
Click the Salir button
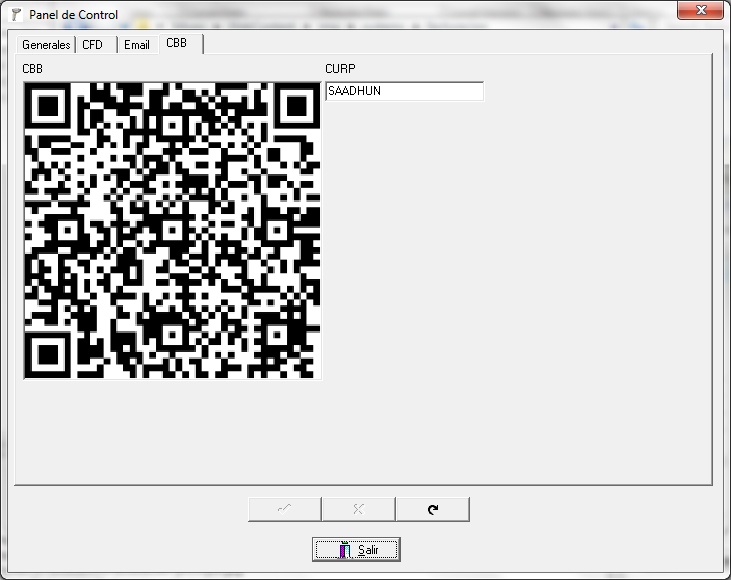coord(356,550)
